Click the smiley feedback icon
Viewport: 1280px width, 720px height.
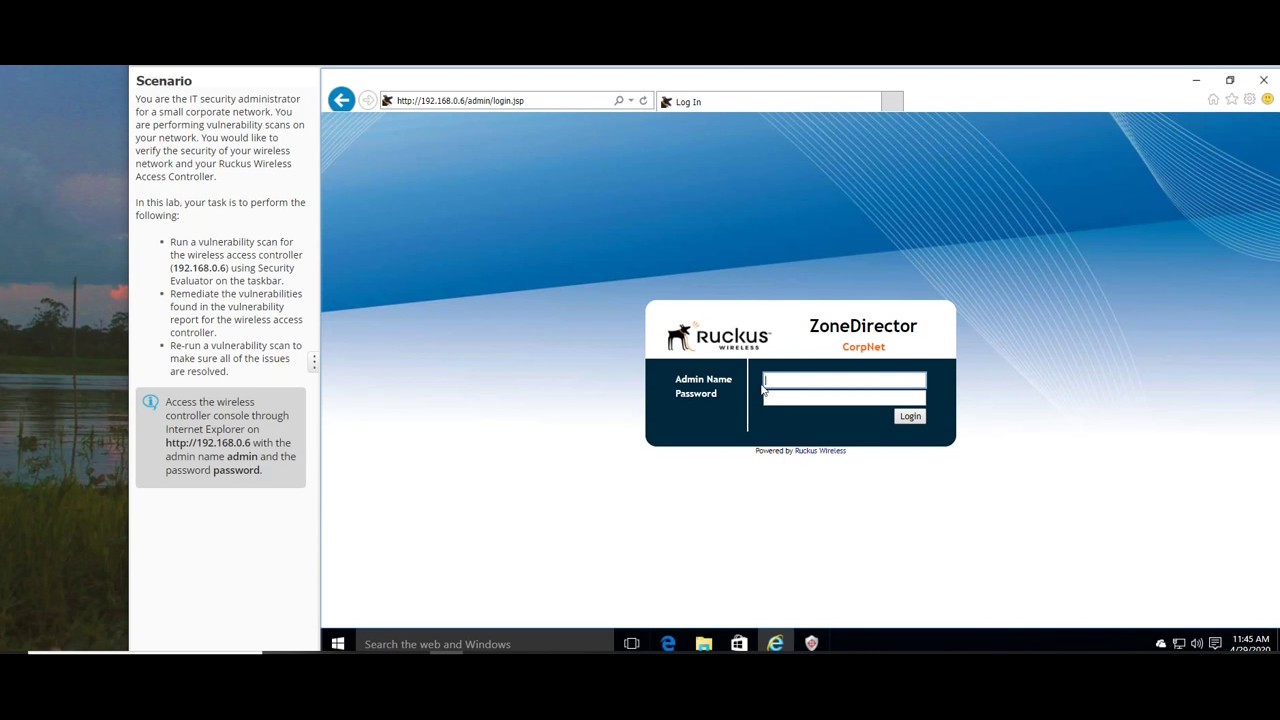pyautogui.click(x=1268, y=99)
